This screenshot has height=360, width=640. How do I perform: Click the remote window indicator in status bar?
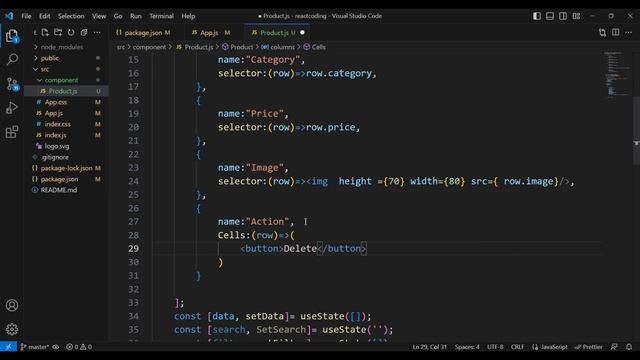pos(9,347)
